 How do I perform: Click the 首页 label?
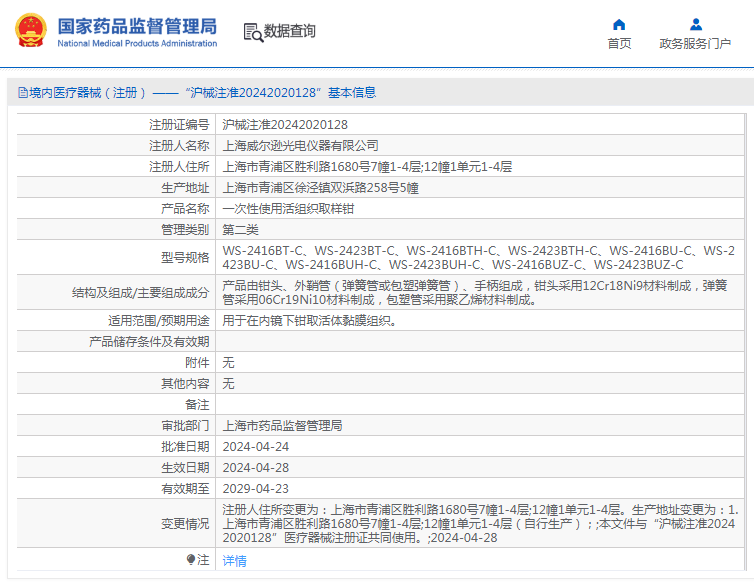[619, 44]
